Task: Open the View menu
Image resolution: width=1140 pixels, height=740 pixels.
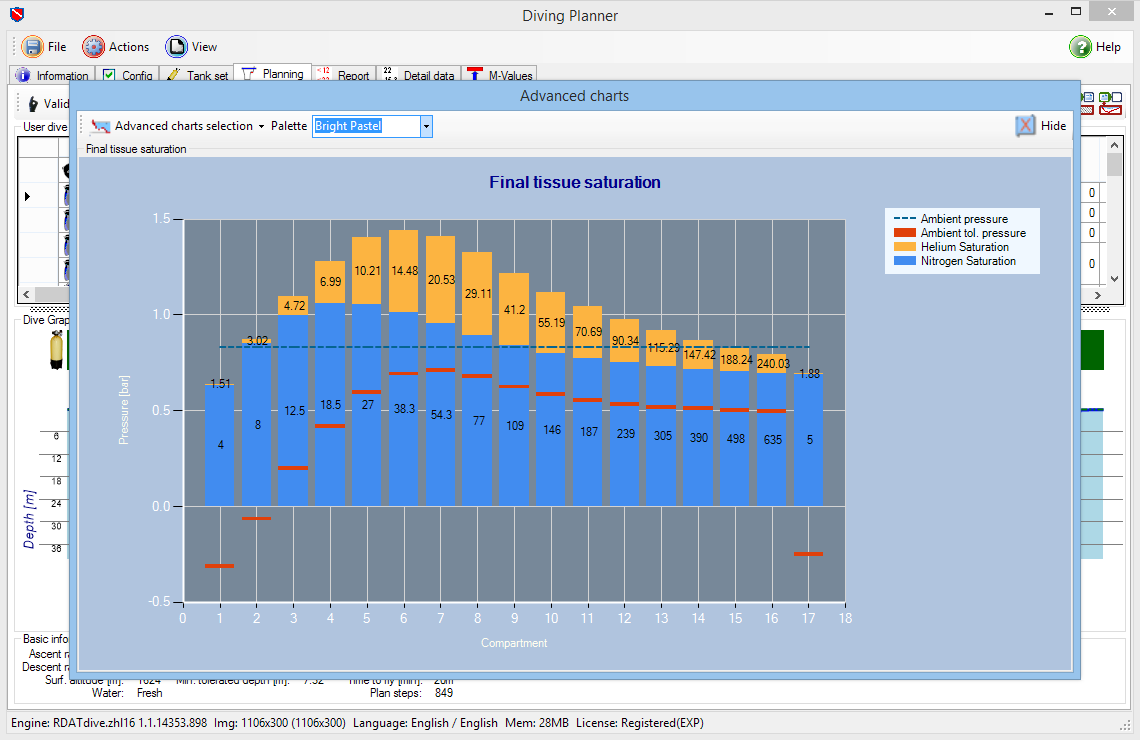Action: 177,47
